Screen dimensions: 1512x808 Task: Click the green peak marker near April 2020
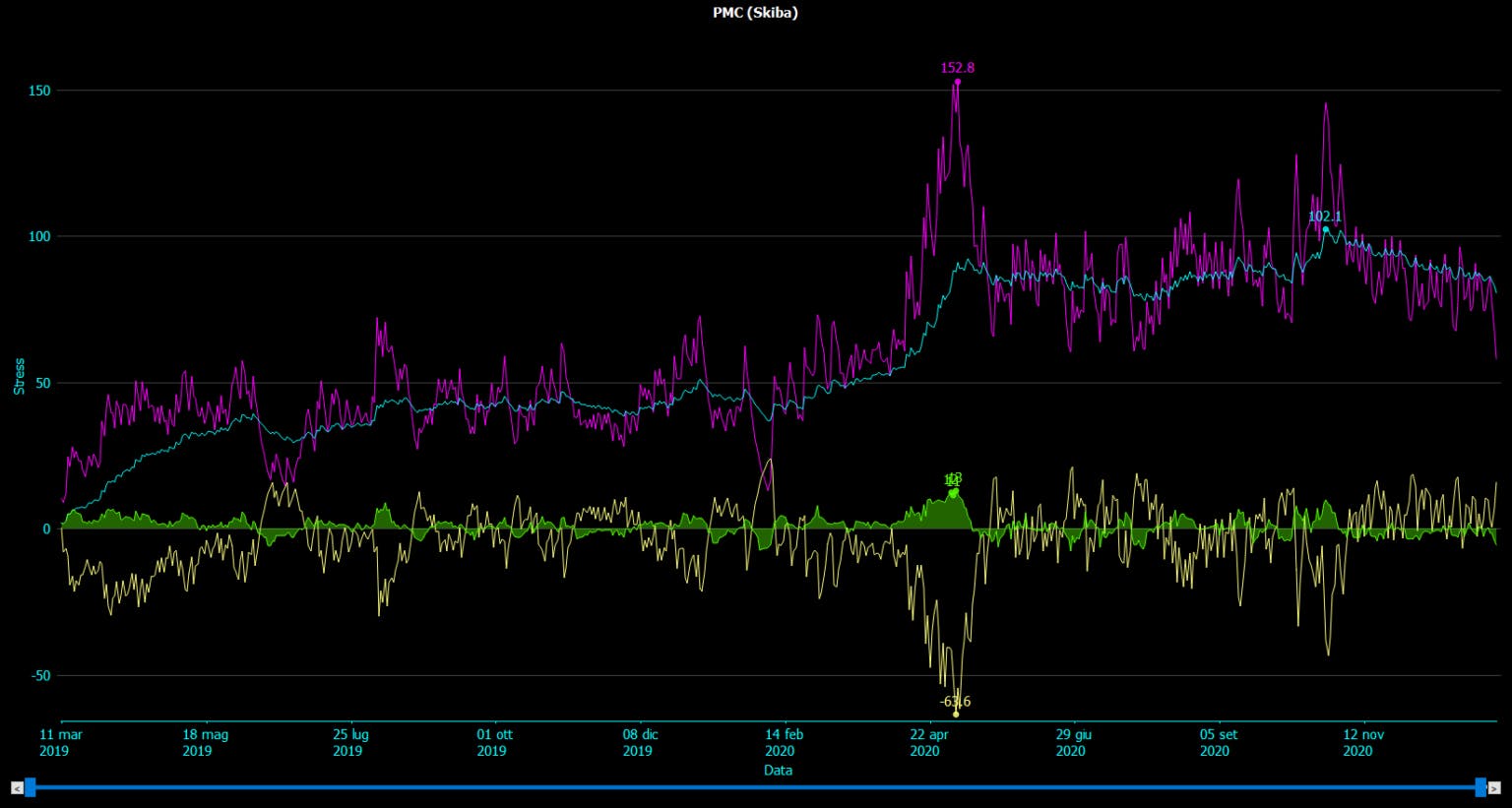(x=953, y=492)
